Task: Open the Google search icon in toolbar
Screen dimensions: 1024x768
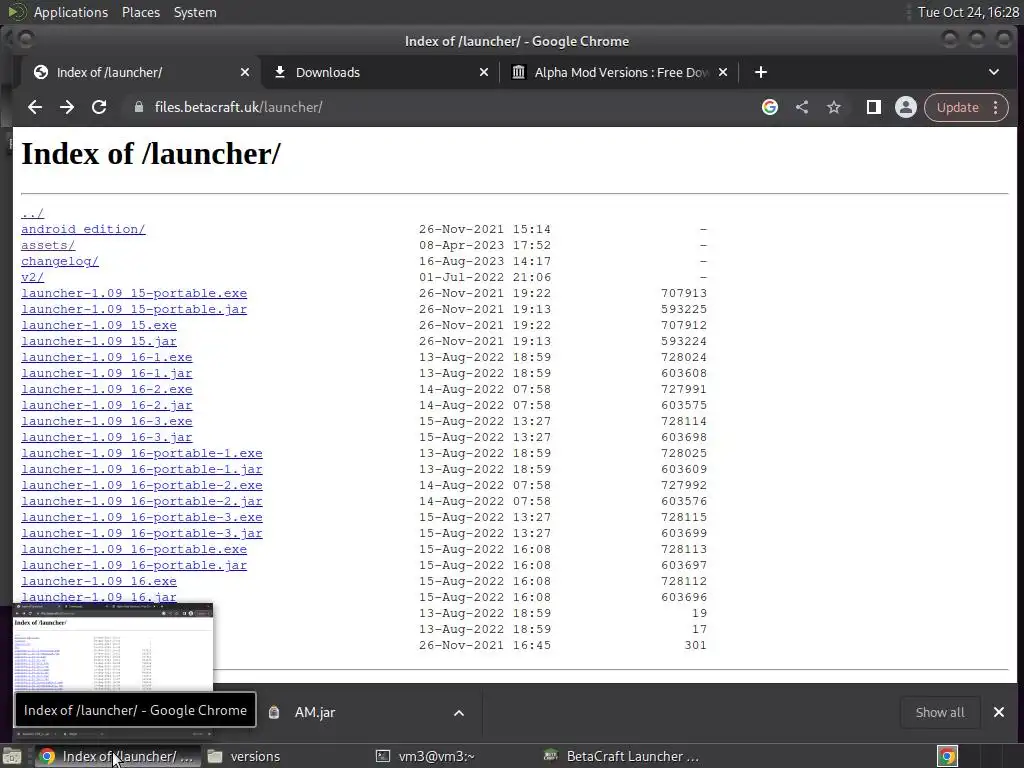Action: tap(770, 107)
